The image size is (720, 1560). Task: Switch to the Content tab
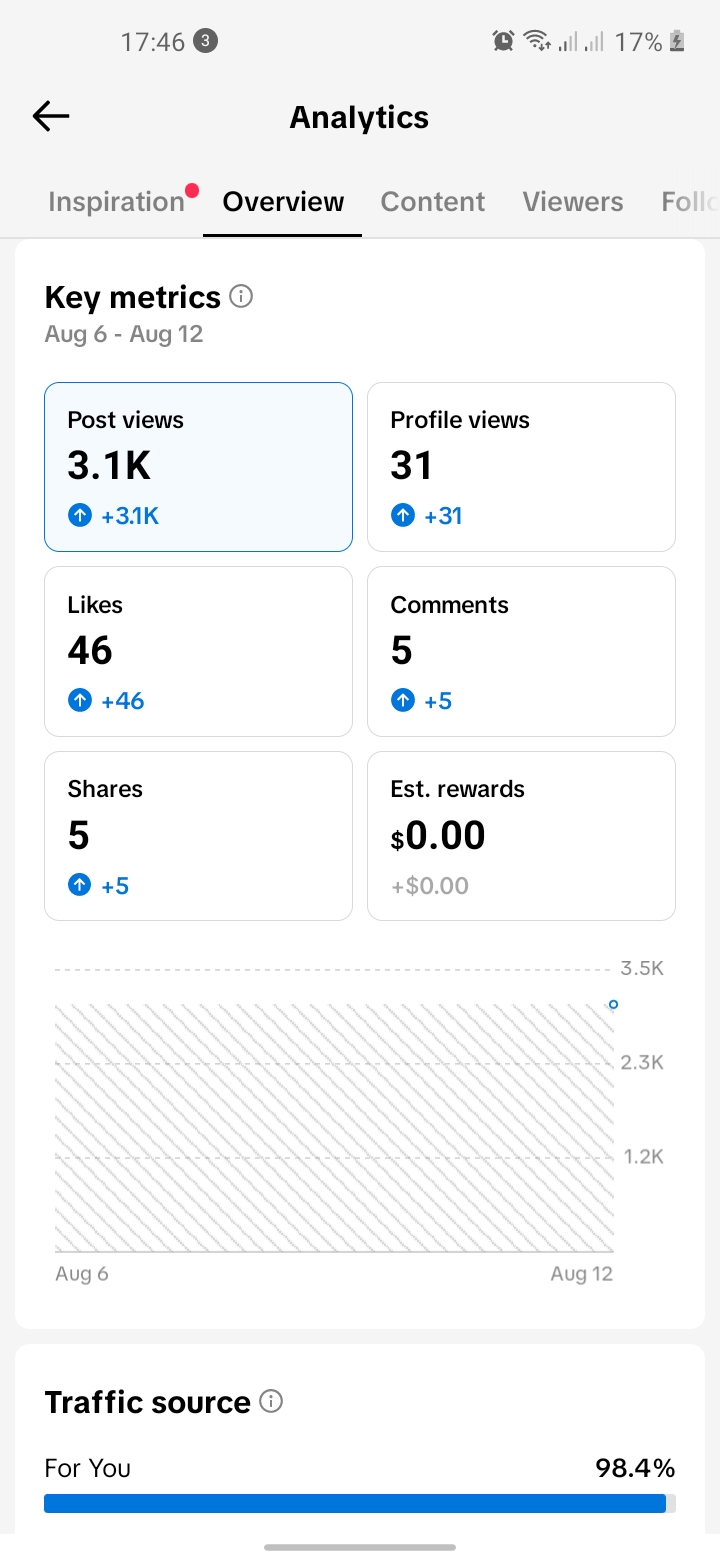[x=433, y=201]
